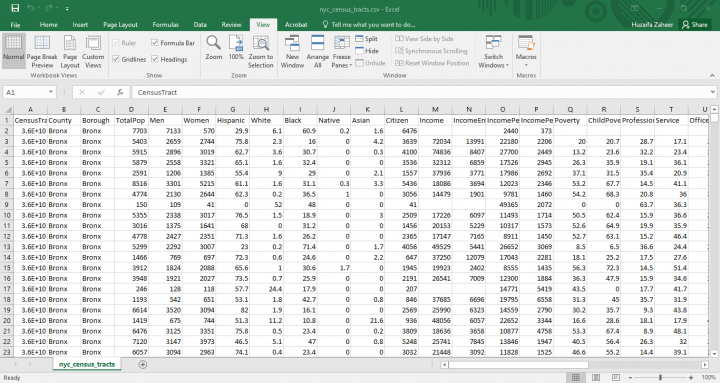This screenshot has height=383, width=720.
Task: Click the horizontal scroll right arrow
Action: (x=705, y=365)
